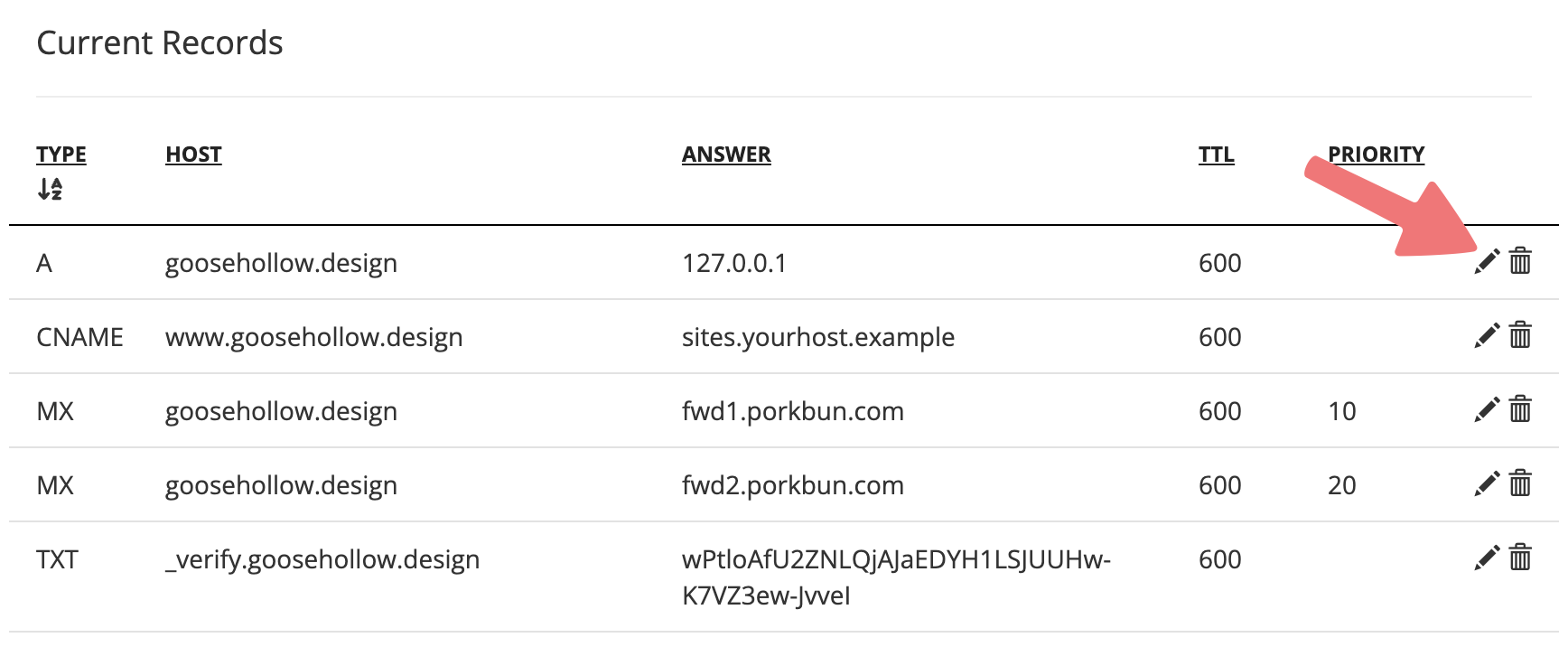Click the www.goosehollow.design host cell

tap(313, 337)
